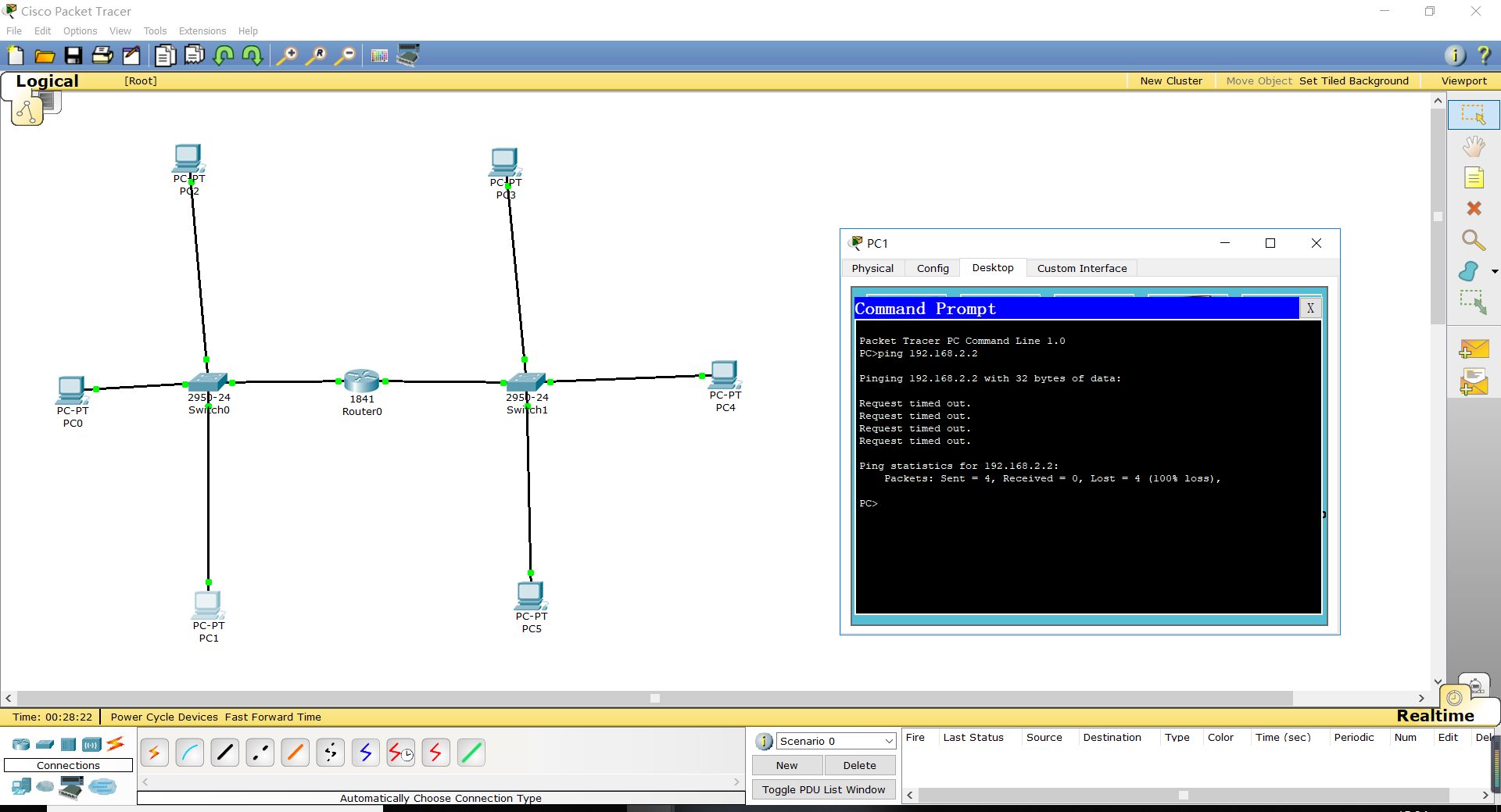
Task: Click Toggle PDU List Window button
Action: tap(824, 789)
